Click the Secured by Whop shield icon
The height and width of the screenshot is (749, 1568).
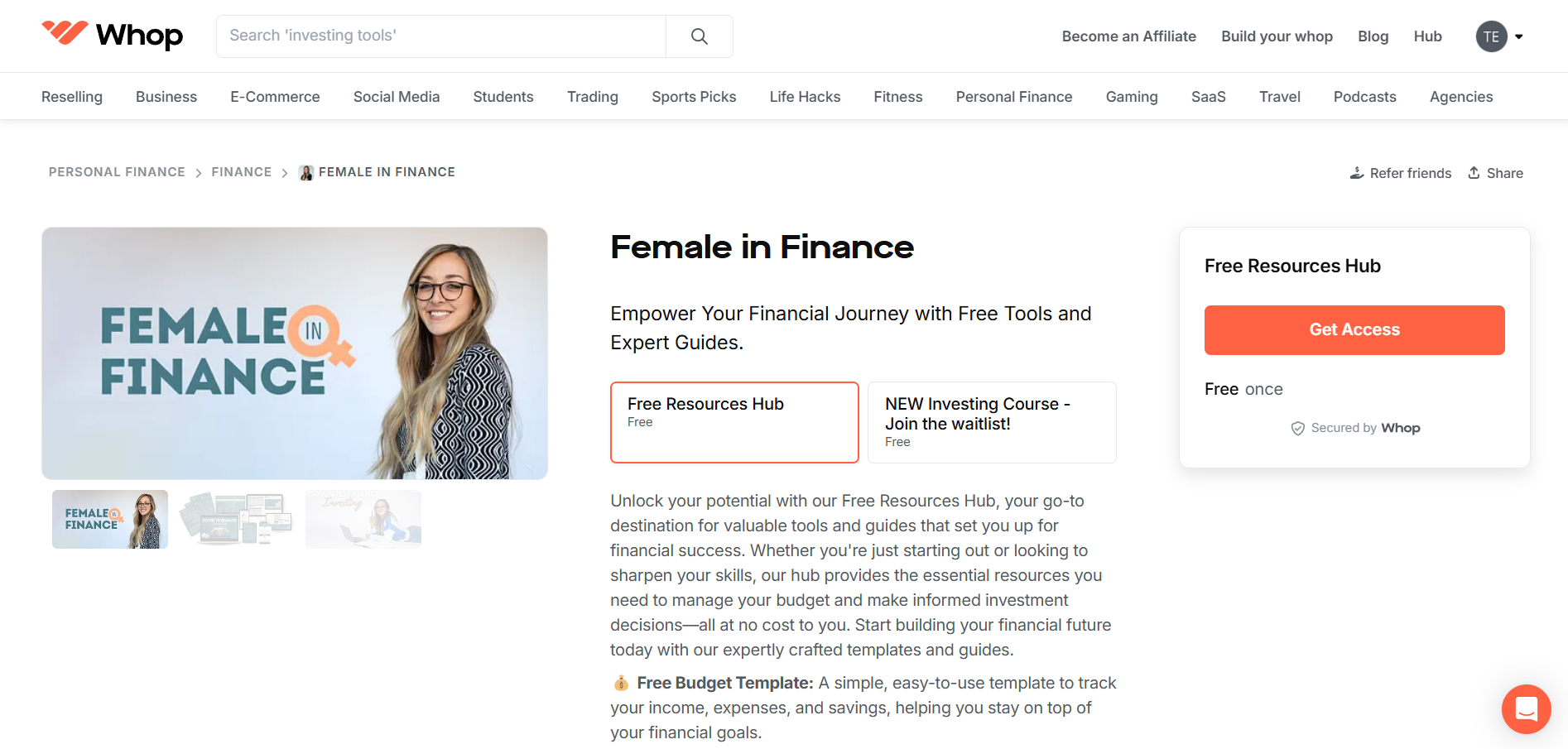tap(1297, 428)
